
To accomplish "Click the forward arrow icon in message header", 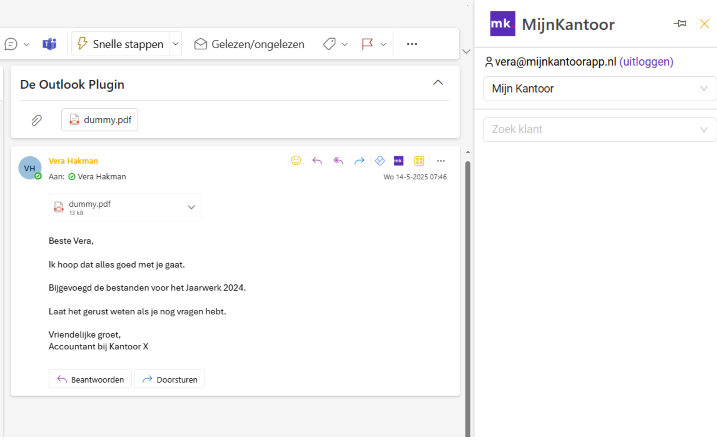I will (x=359, y=161).
